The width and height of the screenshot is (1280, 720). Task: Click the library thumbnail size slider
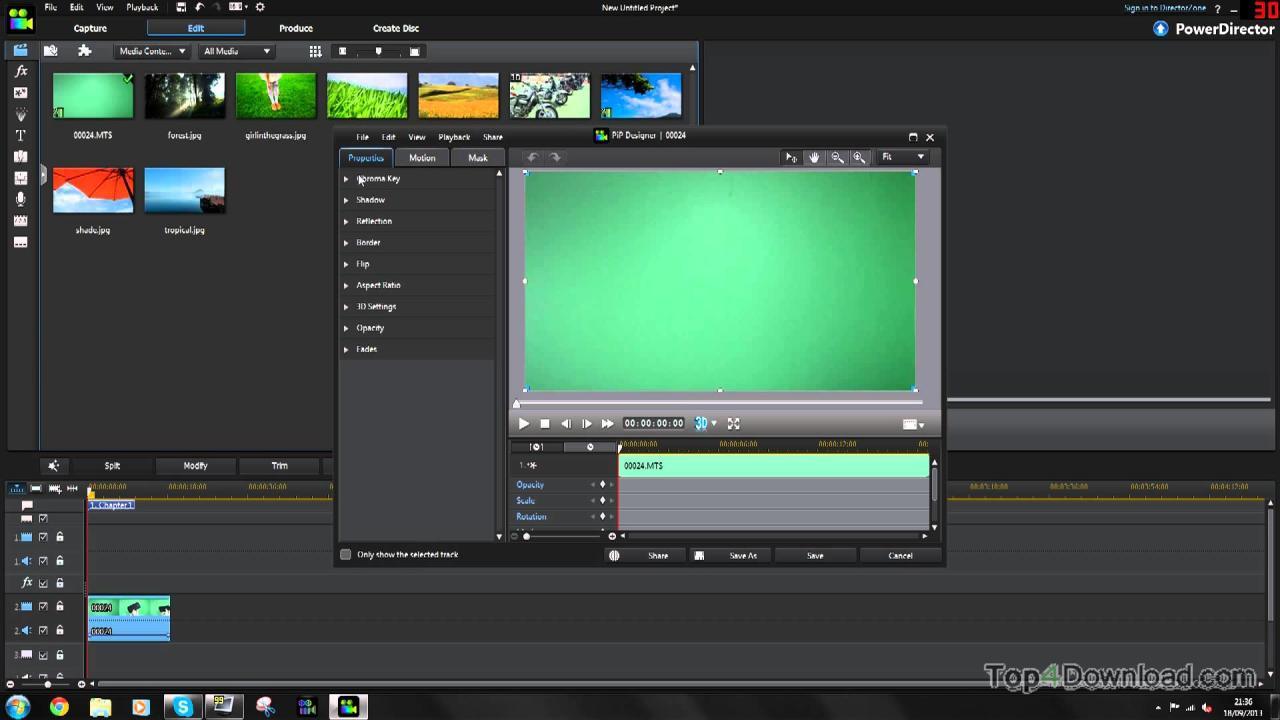click(x=378, y=51)
